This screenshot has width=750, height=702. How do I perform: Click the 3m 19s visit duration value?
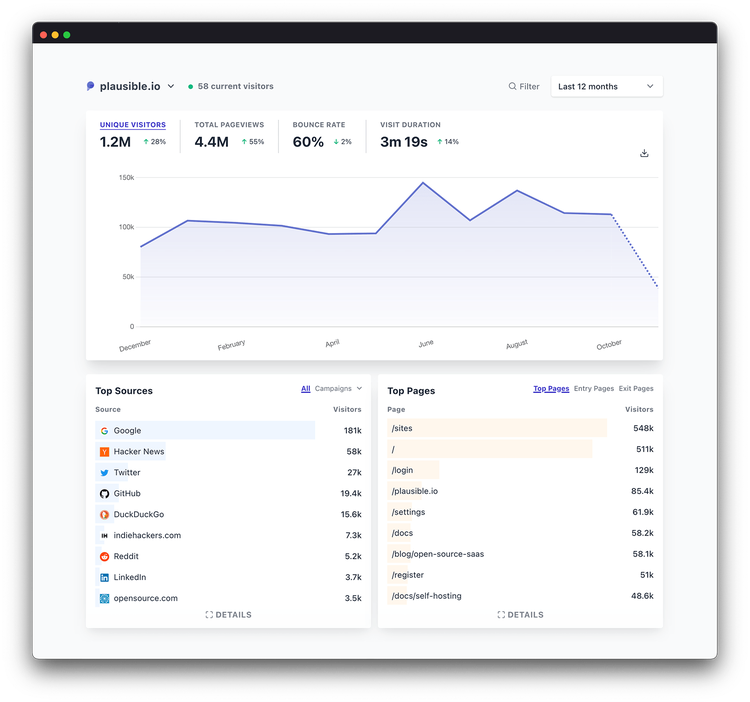(404, 142)
